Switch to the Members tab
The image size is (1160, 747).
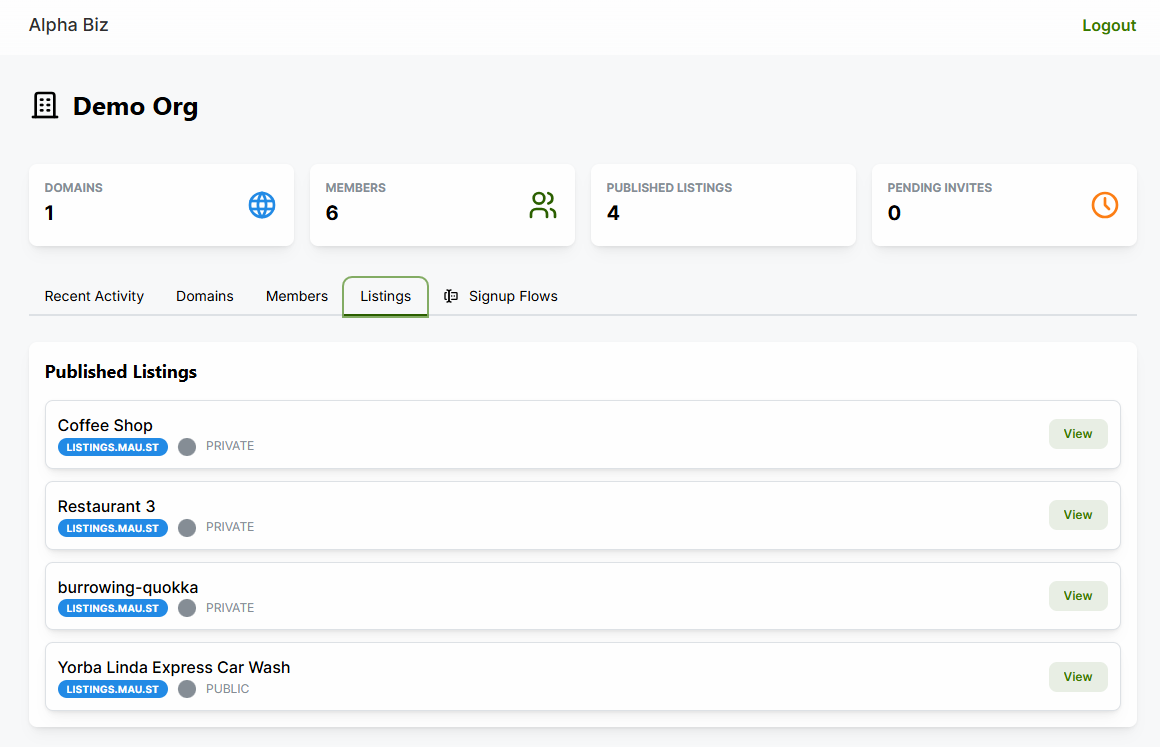tap(296, 296)
